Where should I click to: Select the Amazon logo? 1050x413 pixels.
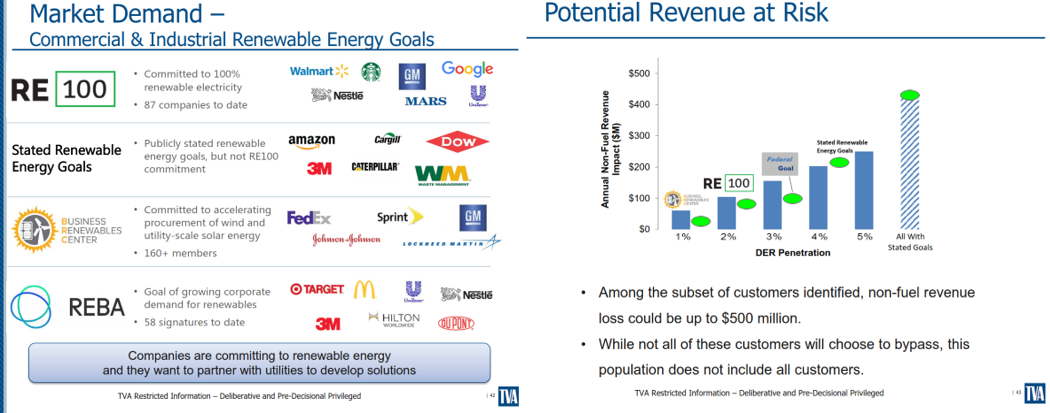pos(311,142)
